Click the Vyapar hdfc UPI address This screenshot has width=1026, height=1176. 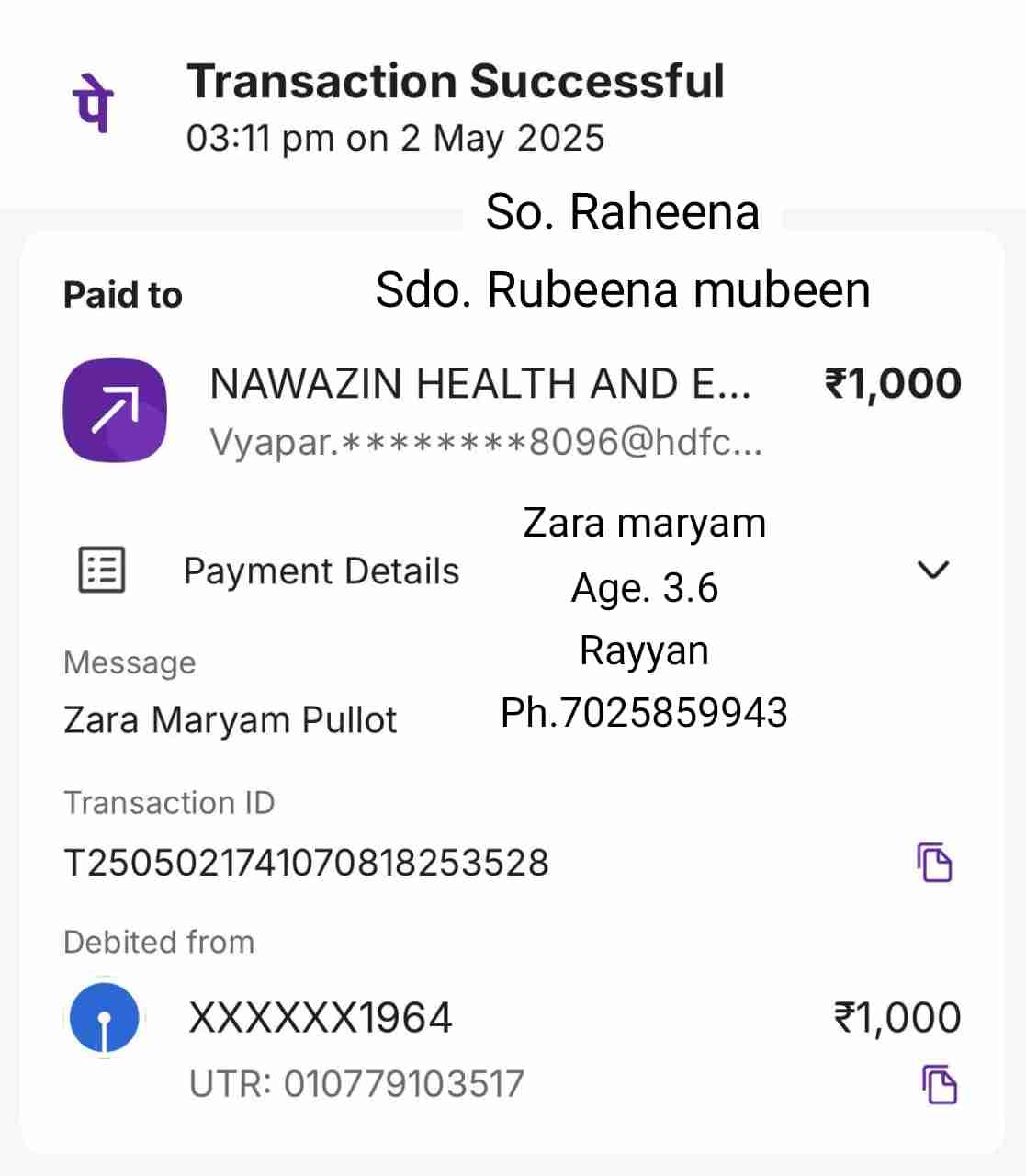[x=485, y=443]
